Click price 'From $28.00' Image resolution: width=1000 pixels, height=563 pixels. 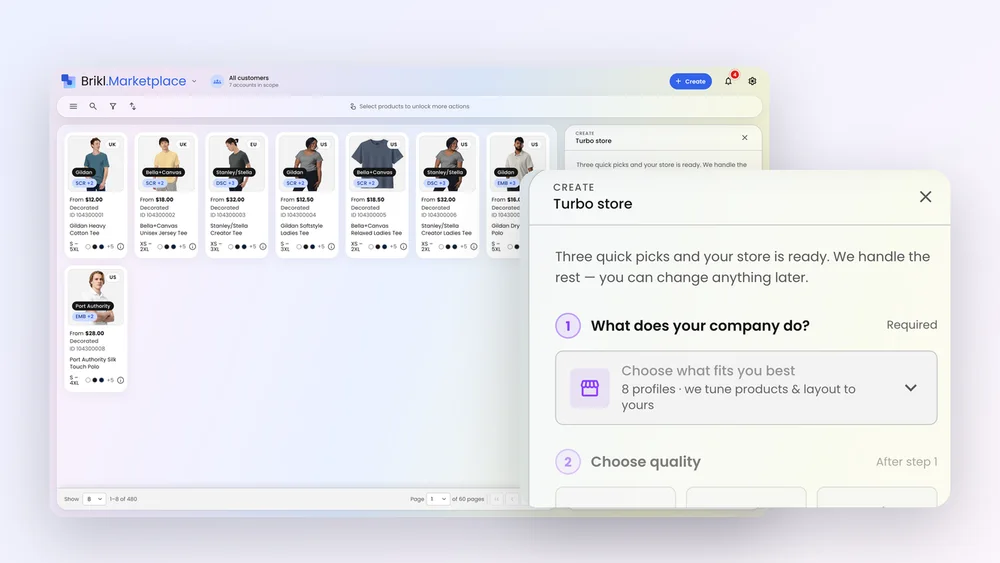[x=87, y=333]
